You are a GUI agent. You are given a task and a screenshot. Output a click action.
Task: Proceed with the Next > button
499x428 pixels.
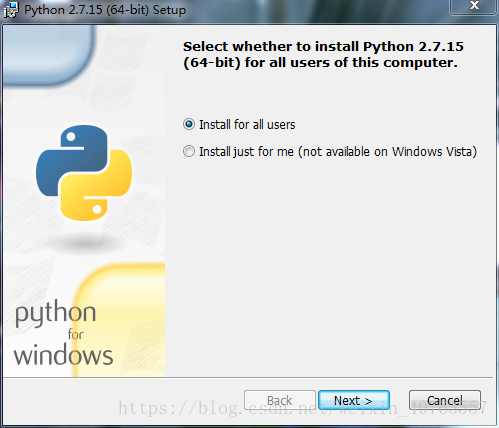click(x=354, y=400)
